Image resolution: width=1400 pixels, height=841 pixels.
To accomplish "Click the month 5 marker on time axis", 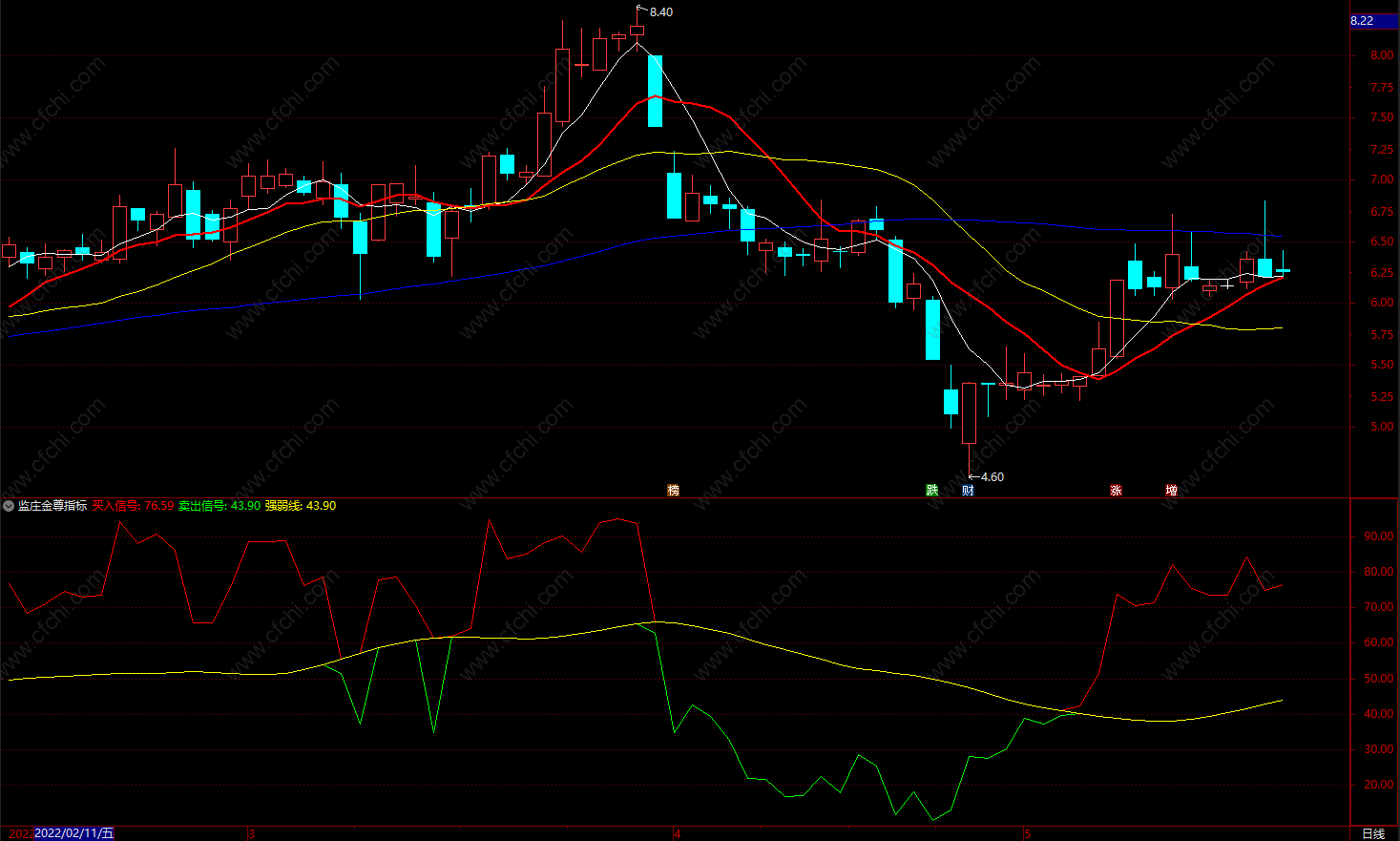I will (1027, 833).
